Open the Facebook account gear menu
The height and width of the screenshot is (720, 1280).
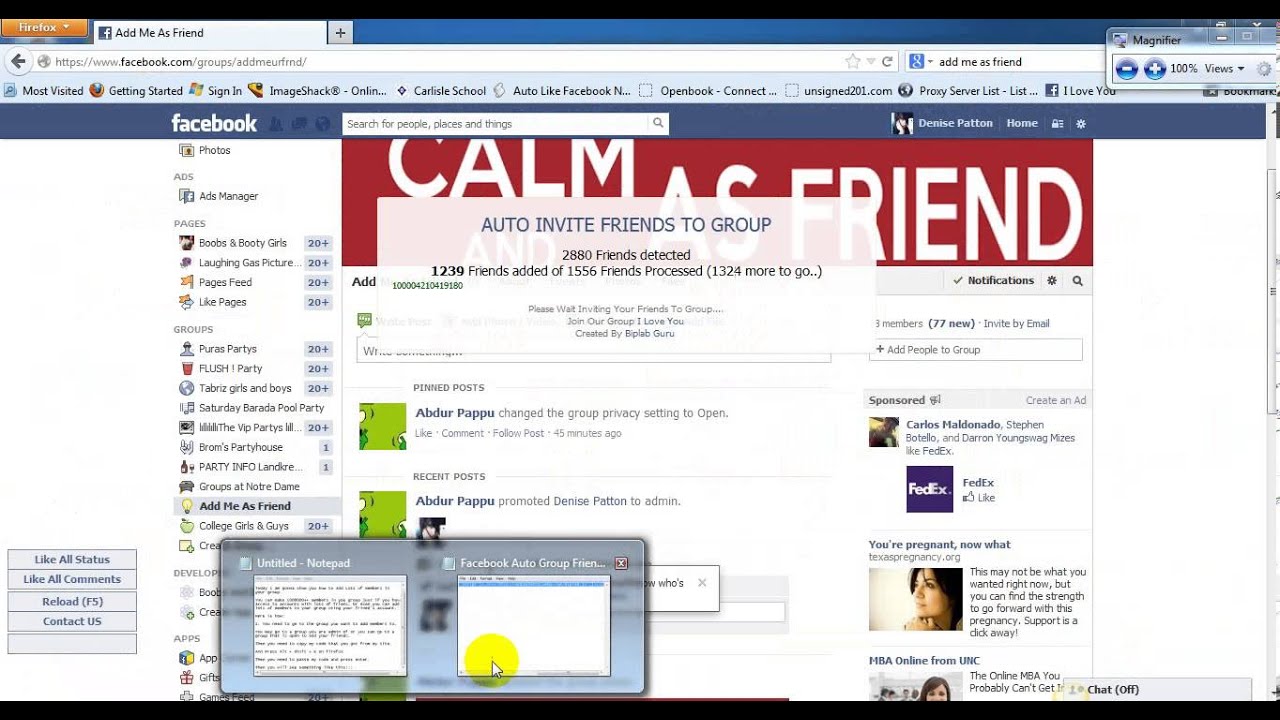click(1080, 124)
